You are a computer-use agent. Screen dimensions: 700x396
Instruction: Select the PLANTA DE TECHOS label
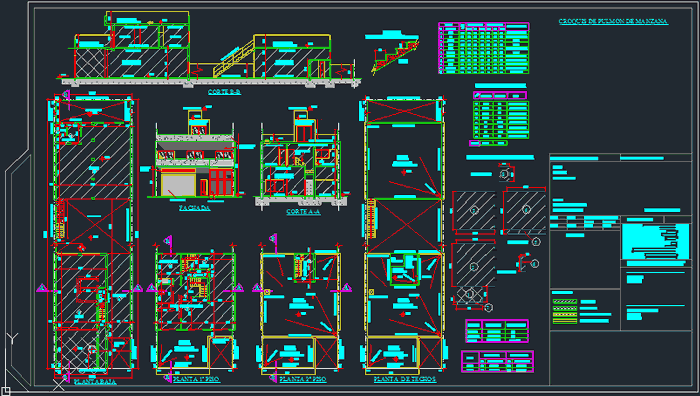[x=405, y=379]
